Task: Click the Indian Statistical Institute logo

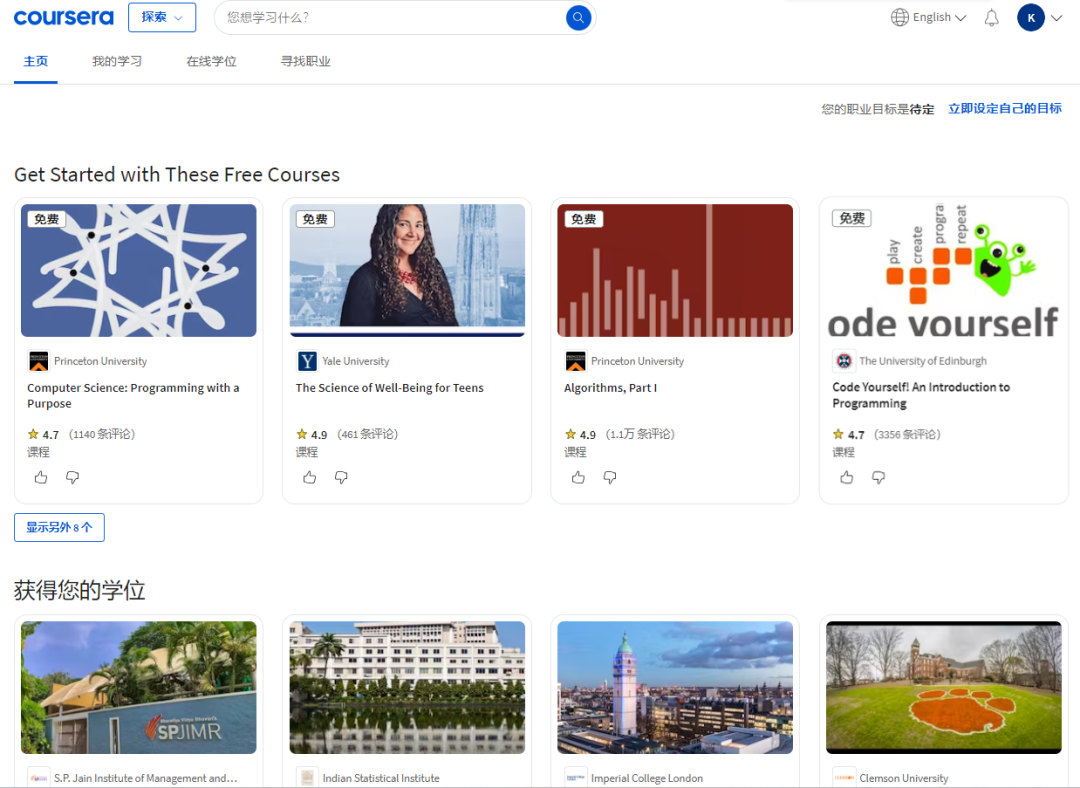Action: [307, 778]
